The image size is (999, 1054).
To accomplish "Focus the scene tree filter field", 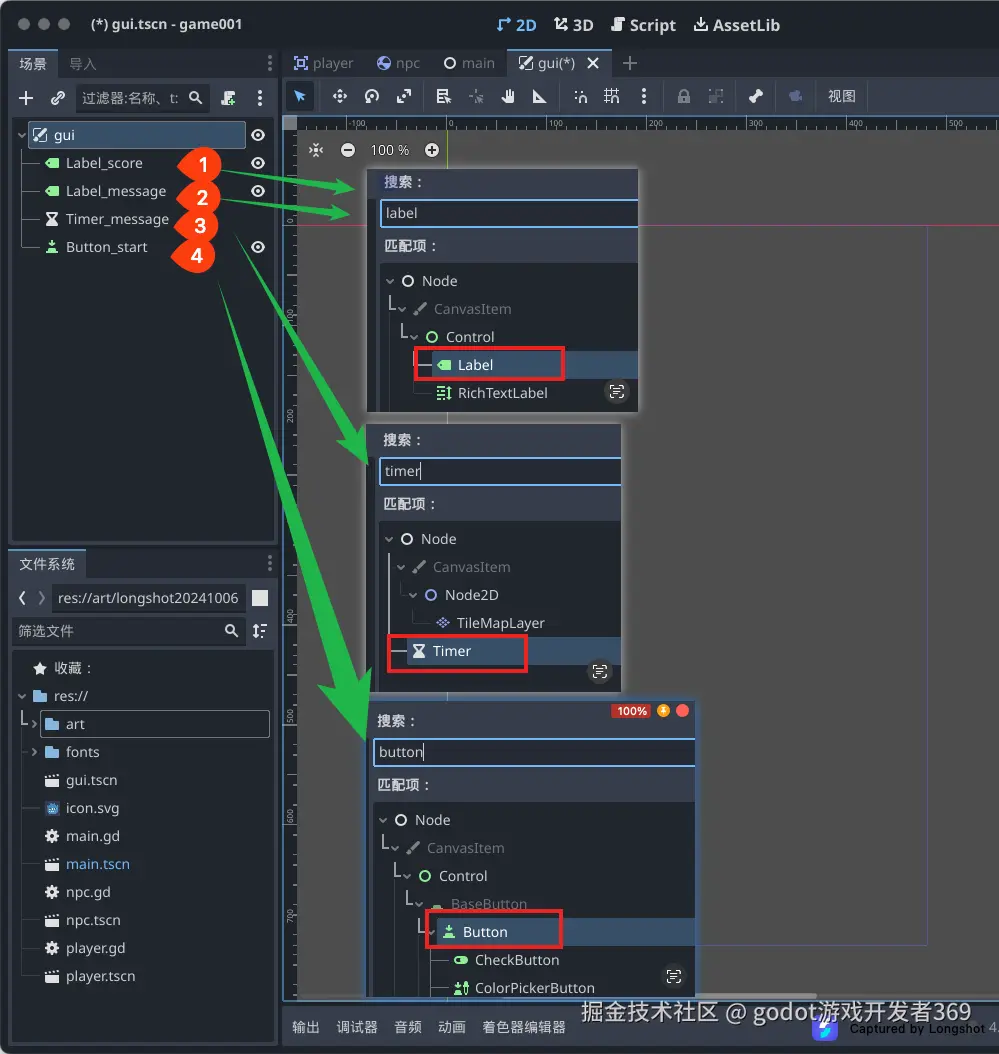I will tap(143, 98).
